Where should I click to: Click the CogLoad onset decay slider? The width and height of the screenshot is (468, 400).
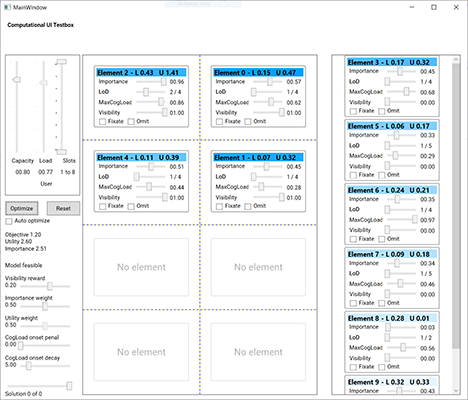click(x=45, y=366)
